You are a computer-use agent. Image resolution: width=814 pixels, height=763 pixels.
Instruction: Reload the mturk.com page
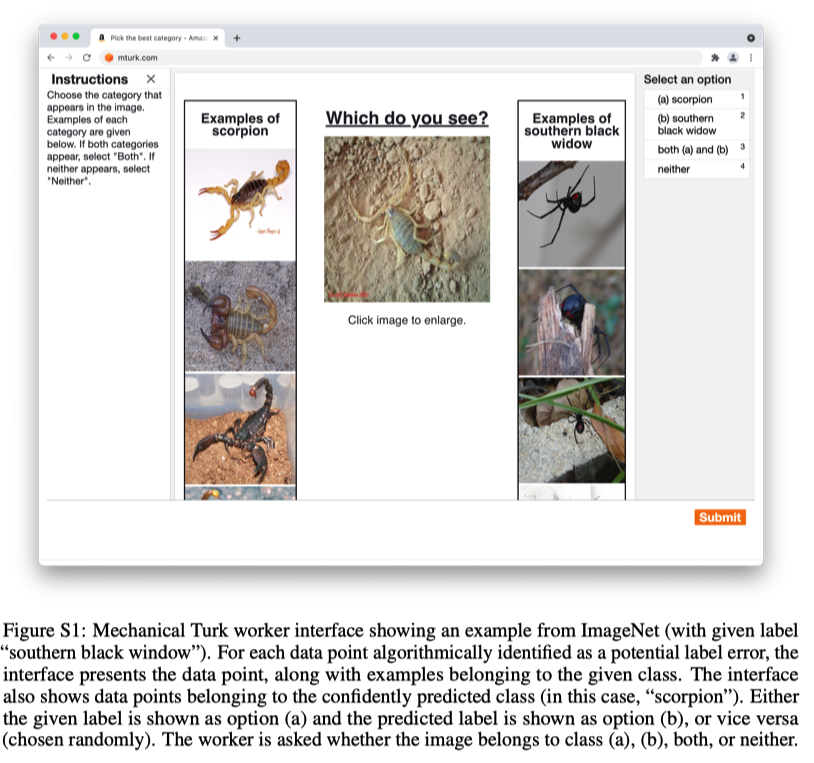86,57
